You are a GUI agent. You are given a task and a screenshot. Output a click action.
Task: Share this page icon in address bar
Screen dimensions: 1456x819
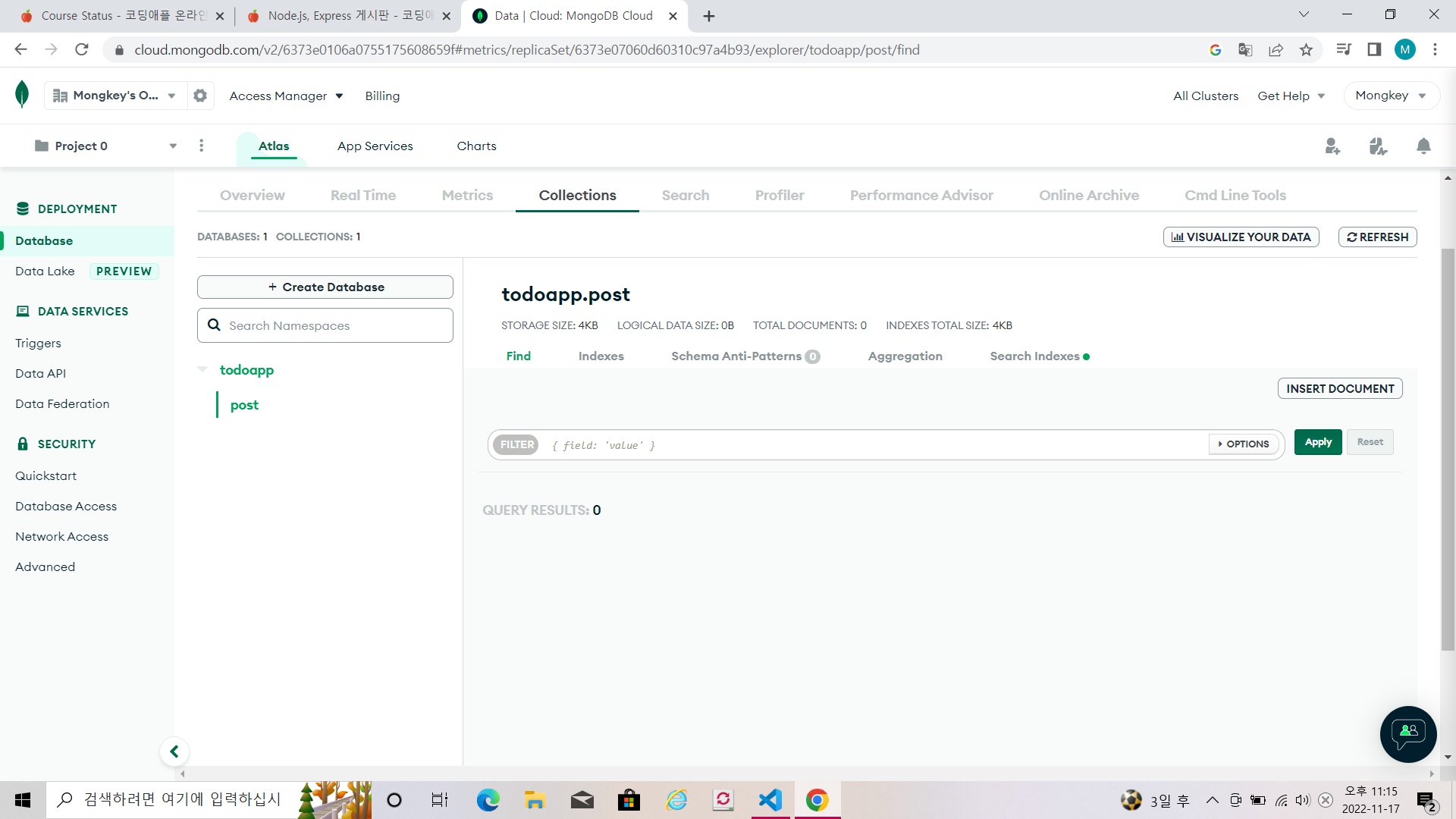click(1276, 50)
